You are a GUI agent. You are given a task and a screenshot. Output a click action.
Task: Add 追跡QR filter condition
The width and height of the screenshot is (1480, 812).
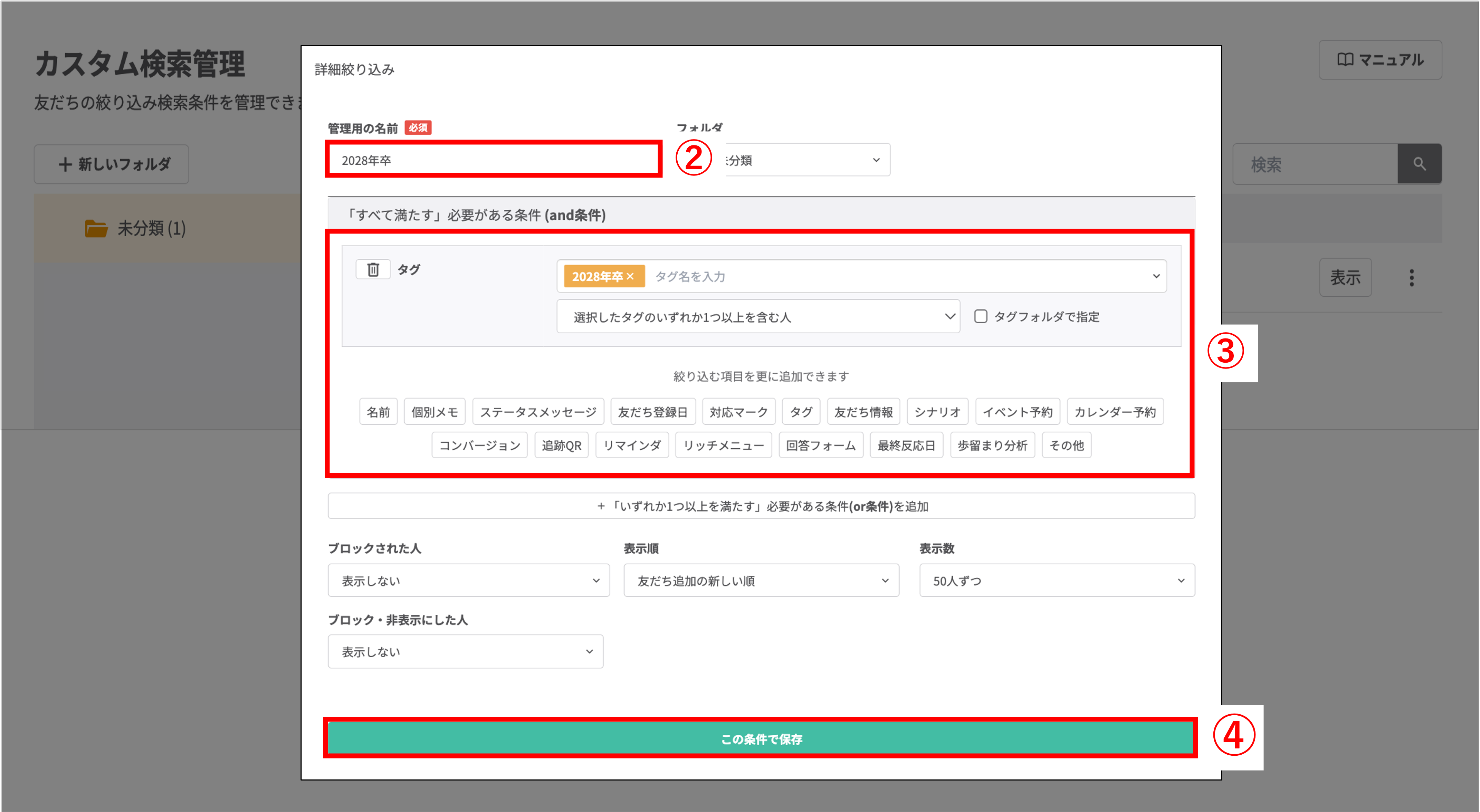pyautogui.click(x=561, y=445)
